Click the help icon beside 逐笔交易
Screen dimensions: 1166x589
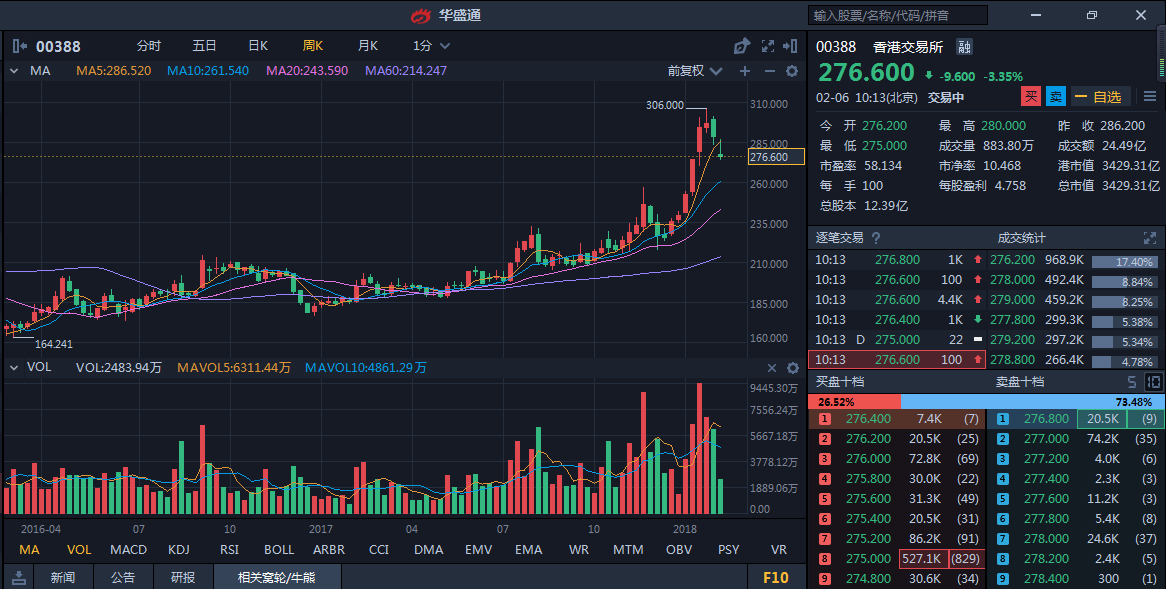click(876, 238)
